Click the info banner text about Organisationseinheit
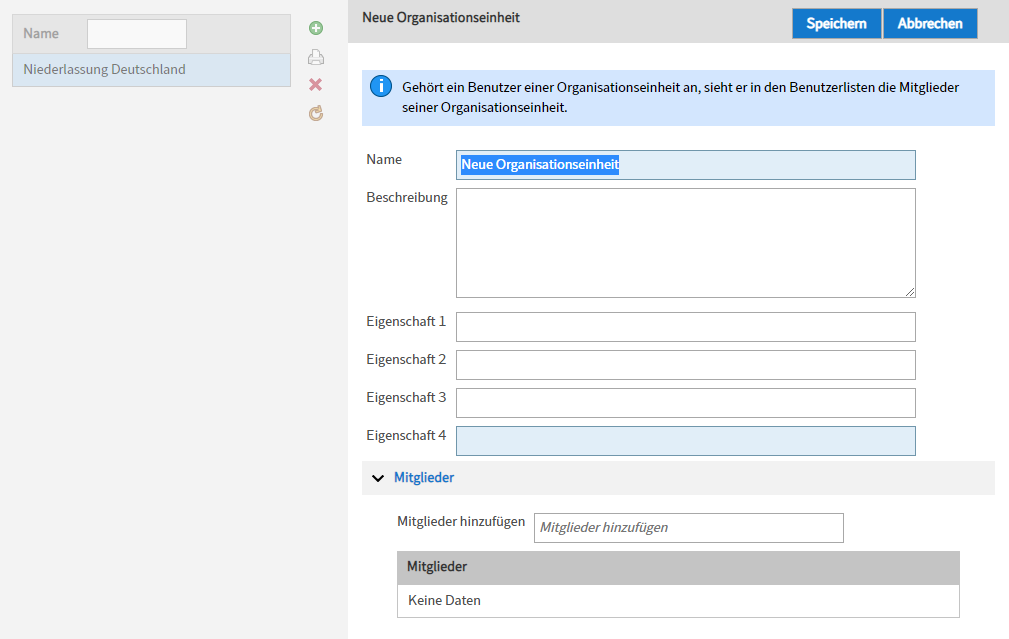Viewport: 1009px width, 639px height. coord(680,97)
